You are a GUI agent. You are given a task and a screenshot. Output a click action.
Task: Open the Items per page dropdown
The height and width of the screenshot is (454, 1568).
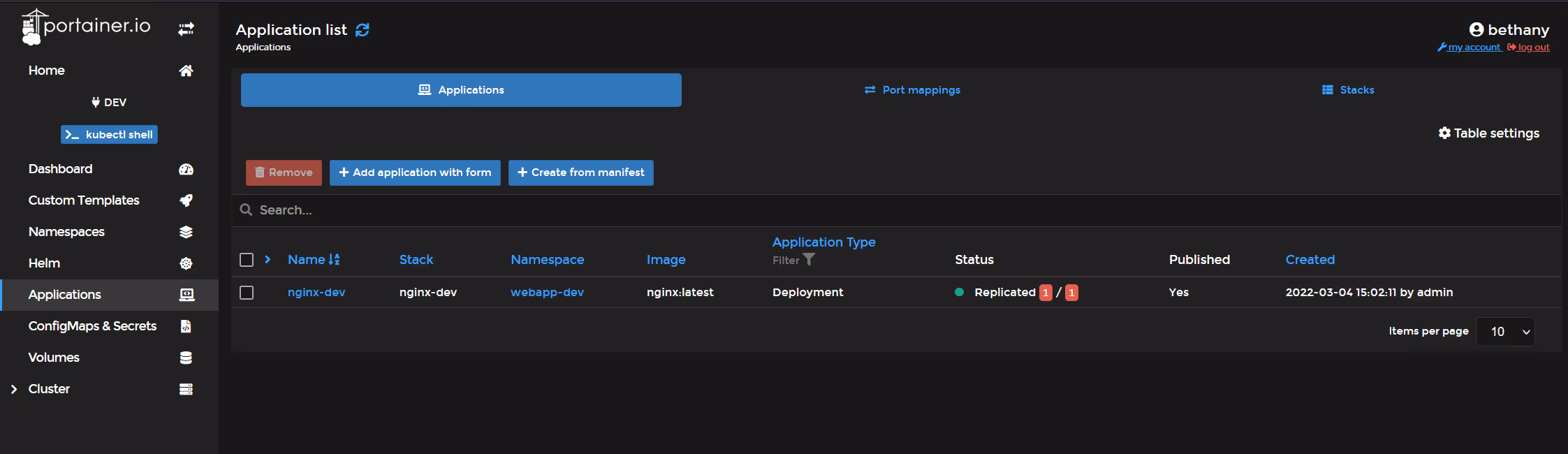click(1505, 332)
